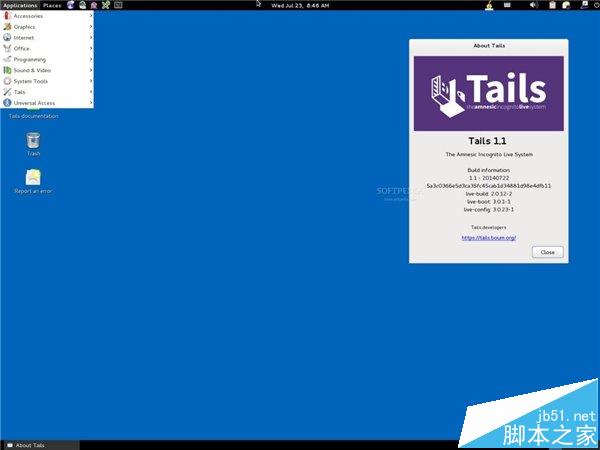The height and width of the screenshot is (450, 600).
Task: Open the Office submenu
Action: 47,49
